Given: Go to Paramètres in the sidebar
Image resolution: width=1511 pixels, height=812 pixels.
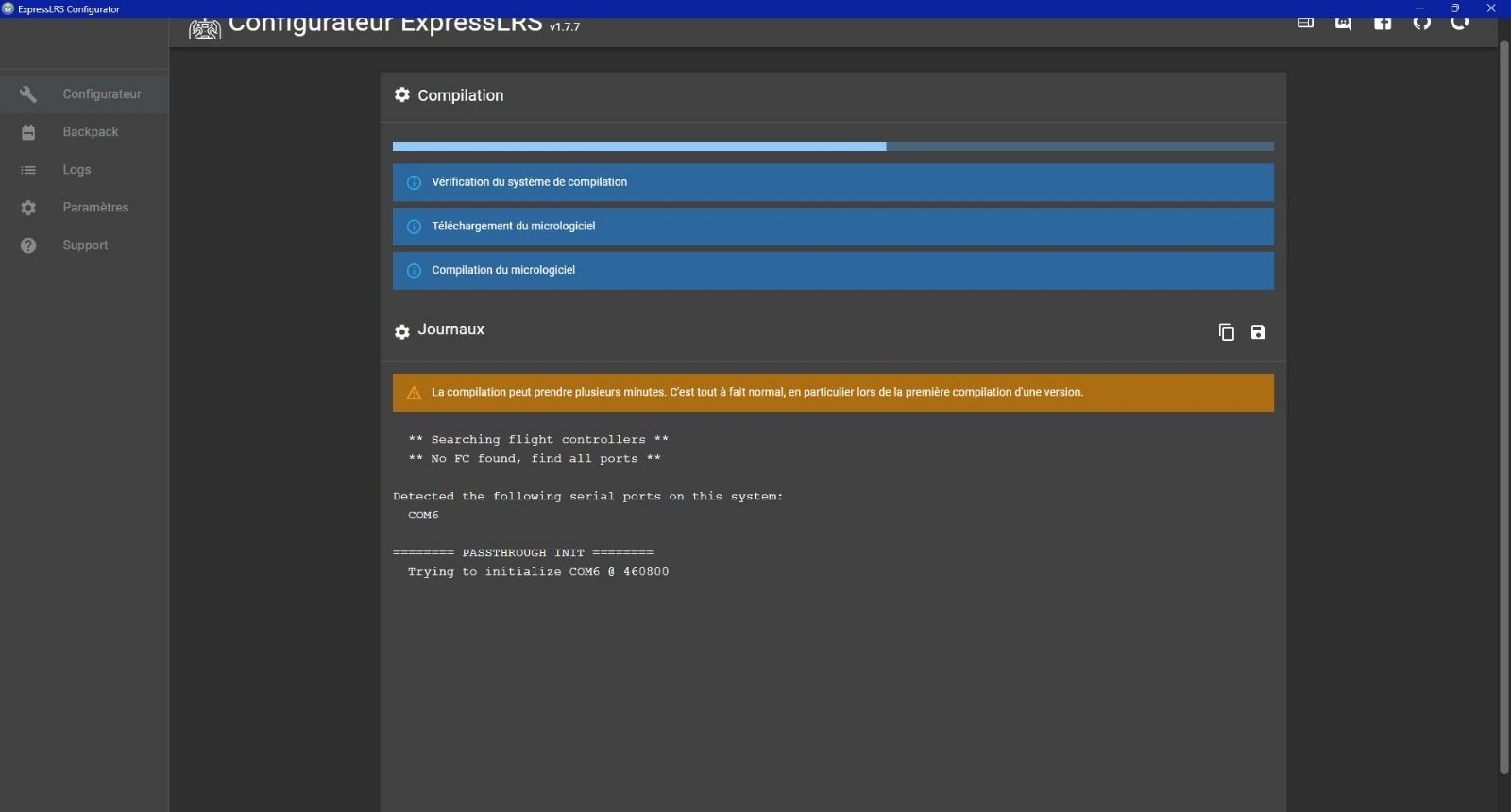Looking at the screenshot, I should click(94, 208).
